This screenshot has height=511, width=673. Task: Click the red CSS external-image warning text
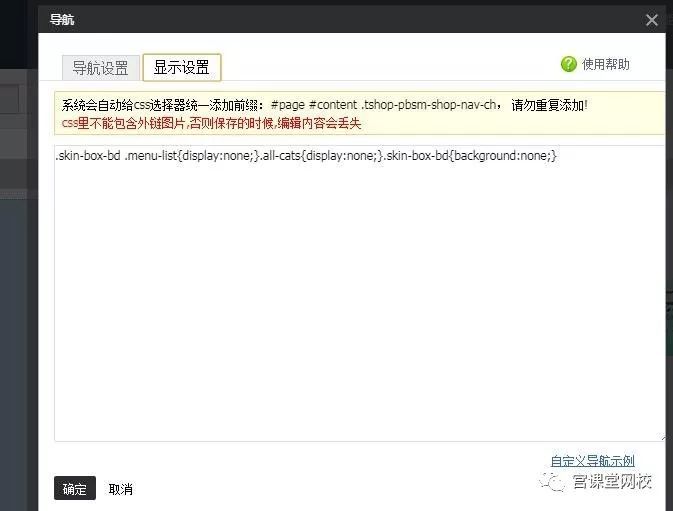pyautogui.click(x=211, y=124)
